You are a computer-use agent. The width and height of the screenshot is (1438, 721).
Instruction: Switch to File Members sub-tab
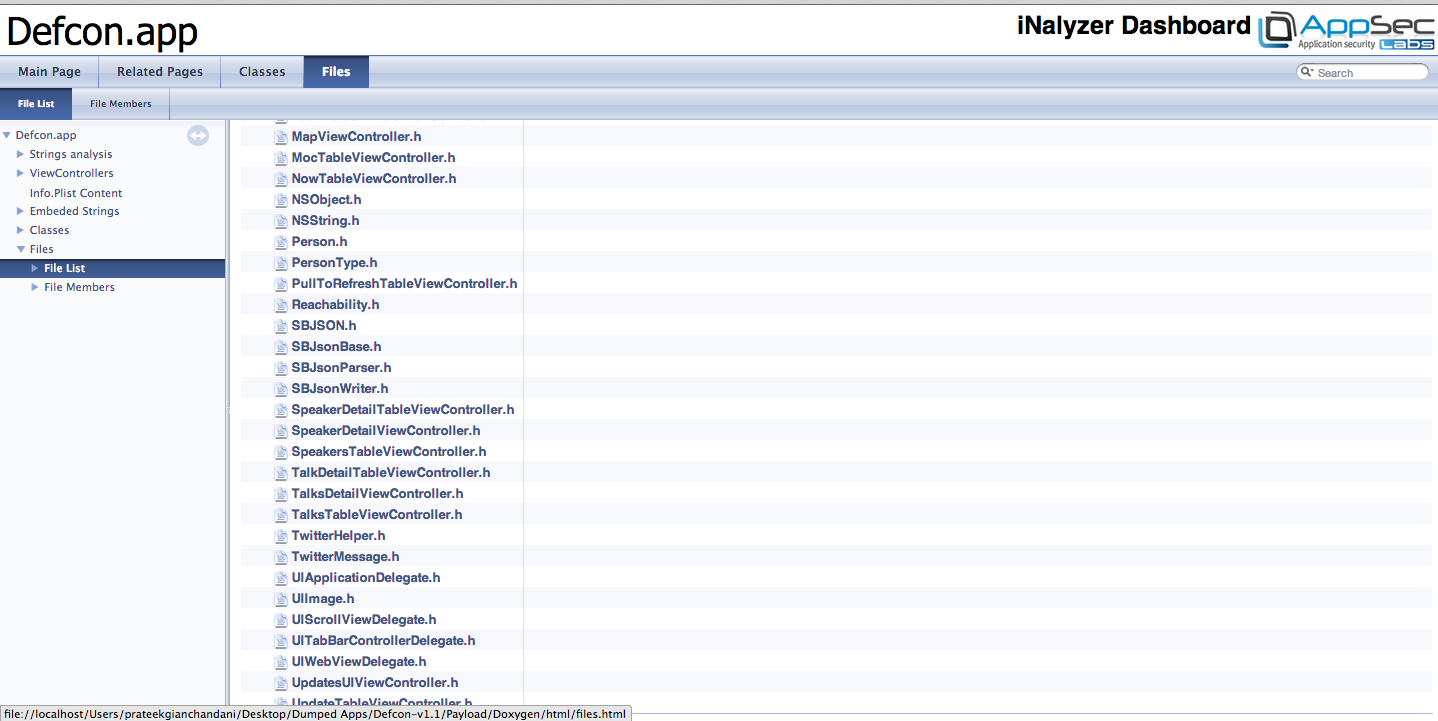(121, 104)
